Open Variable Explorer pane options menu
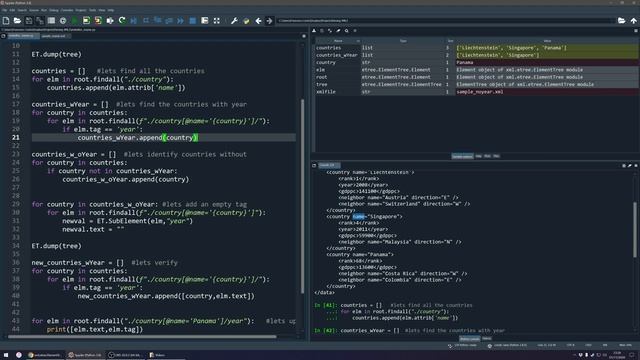This screenshot has width=640, height=360. point(636,31)
